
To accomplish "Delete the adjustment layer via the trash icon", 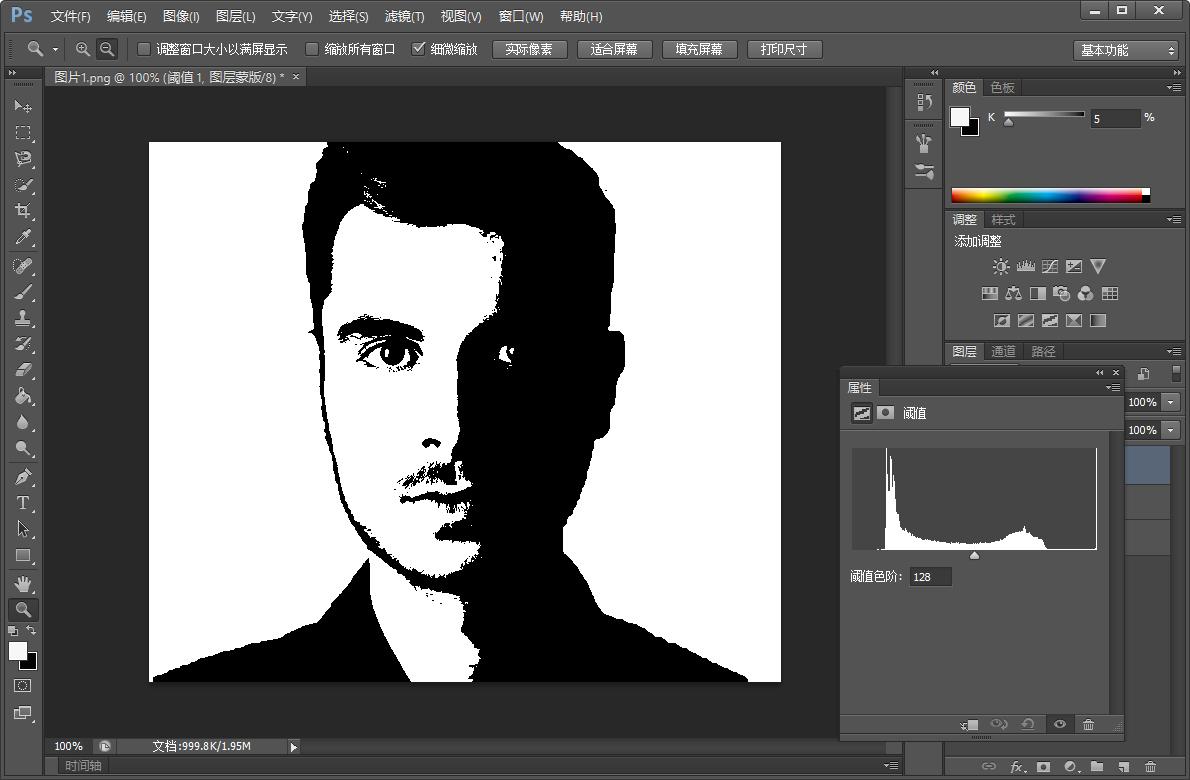I will pyautogui.click(x=1089, y=724).
